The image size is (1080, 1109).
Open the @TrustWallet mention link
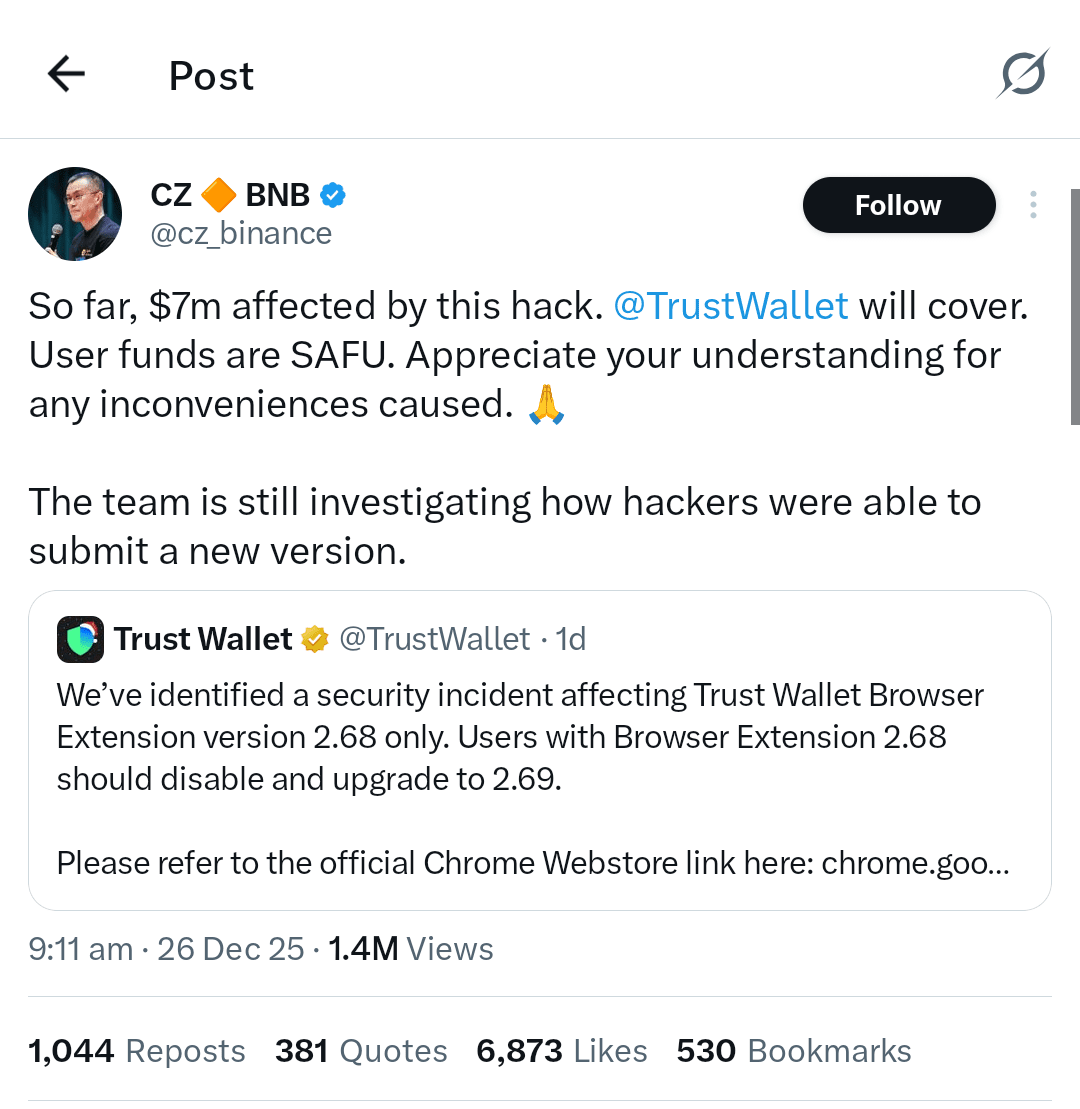(730, 305)
